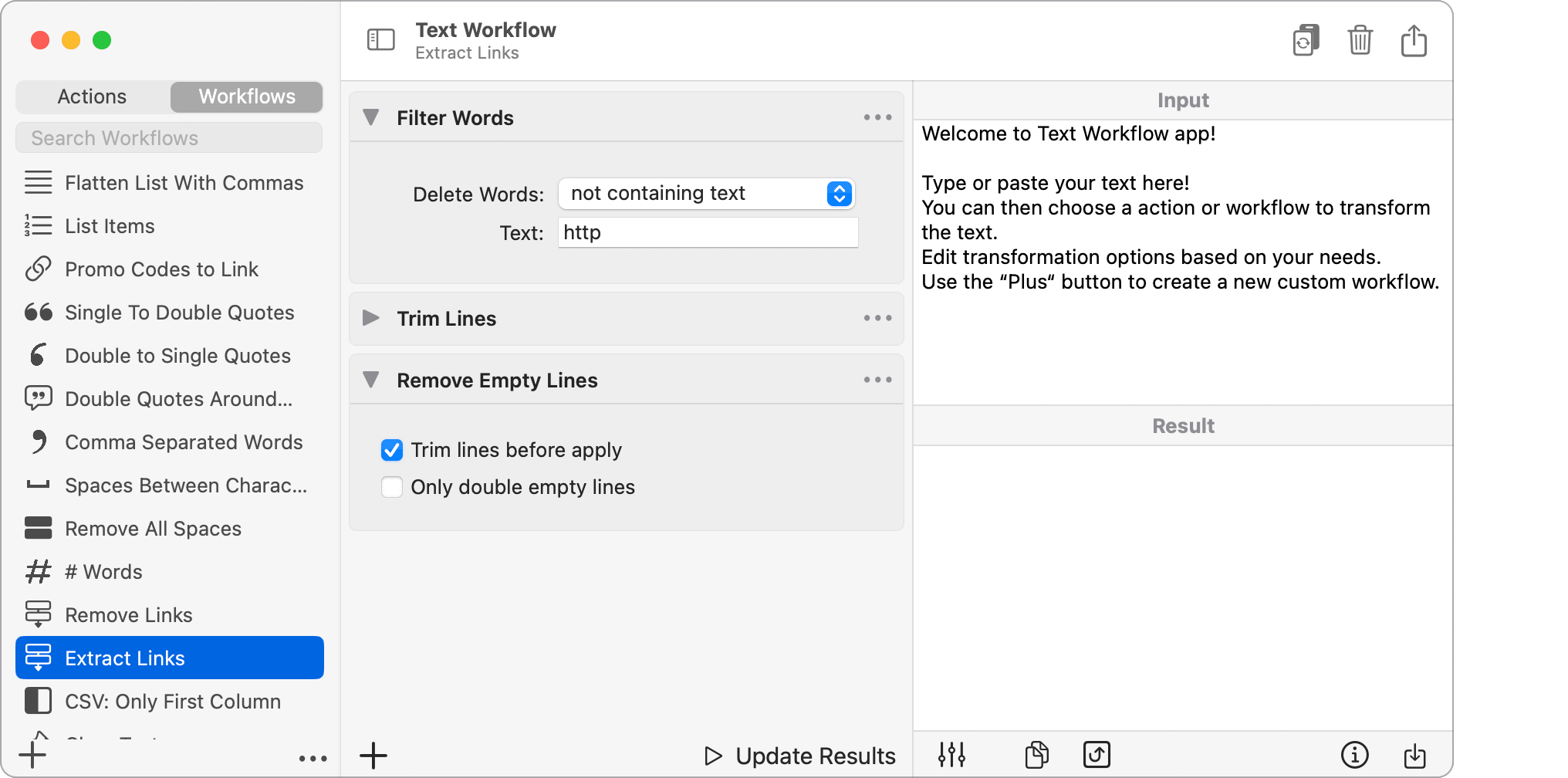The image size is (1568, 778).
Task: Toggle the sidebar panel icon
Action: click(x=380, y=39)
